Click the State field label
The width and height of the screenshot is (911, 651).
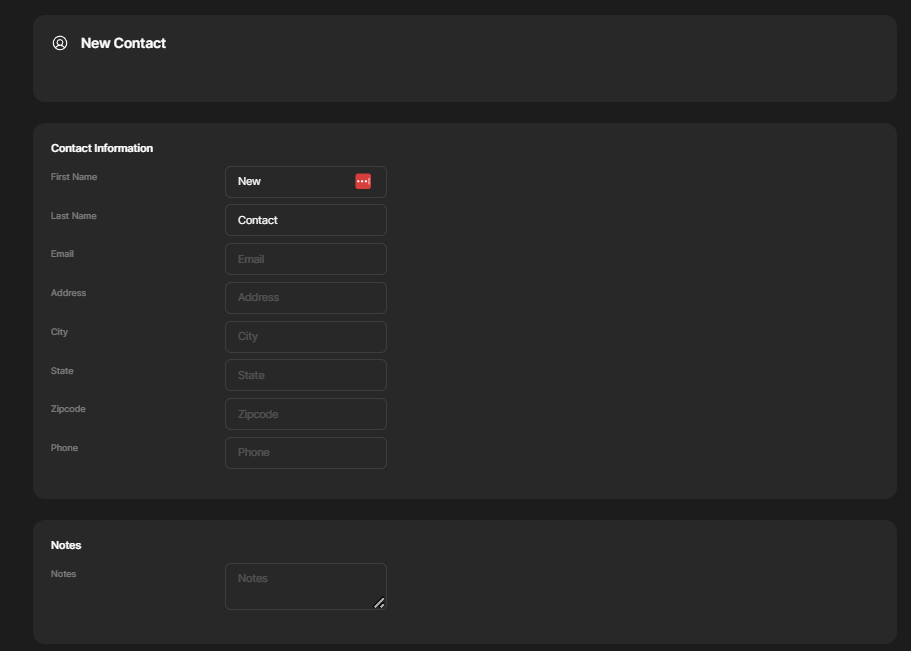click(x=62, y=371)
